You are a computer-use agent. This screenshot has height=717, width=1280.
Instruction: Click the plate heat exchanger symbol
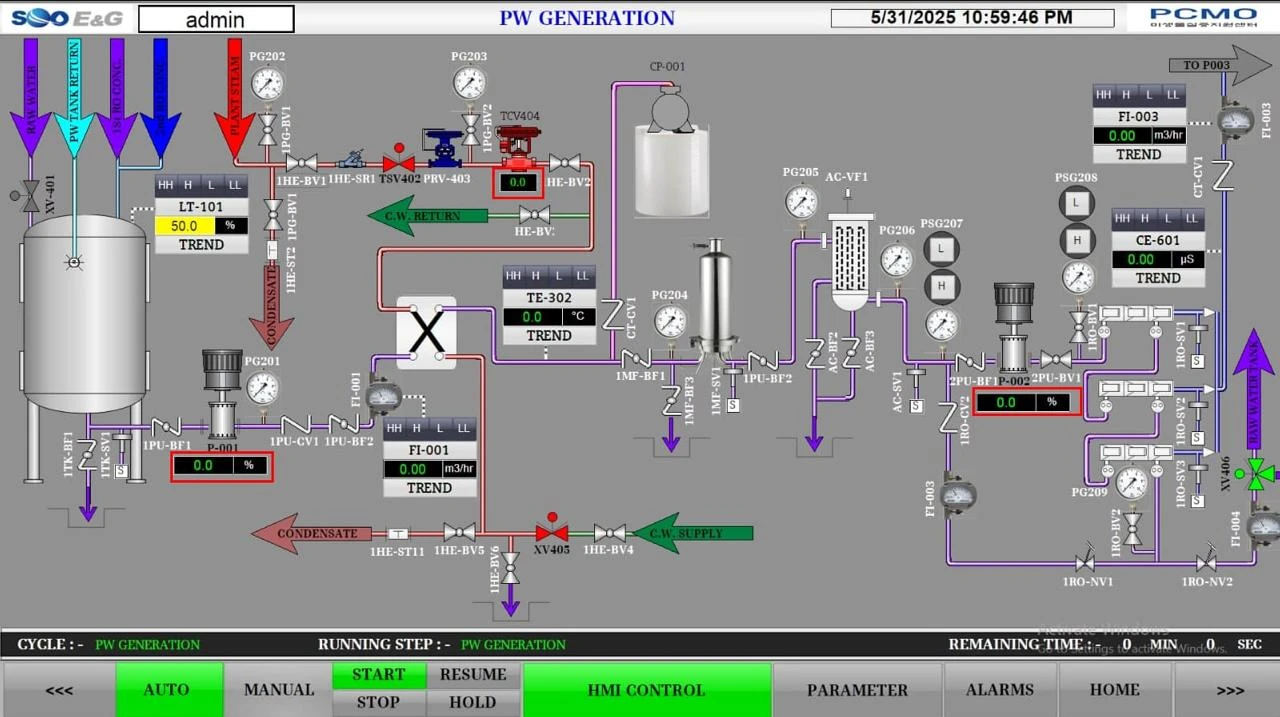427,332
